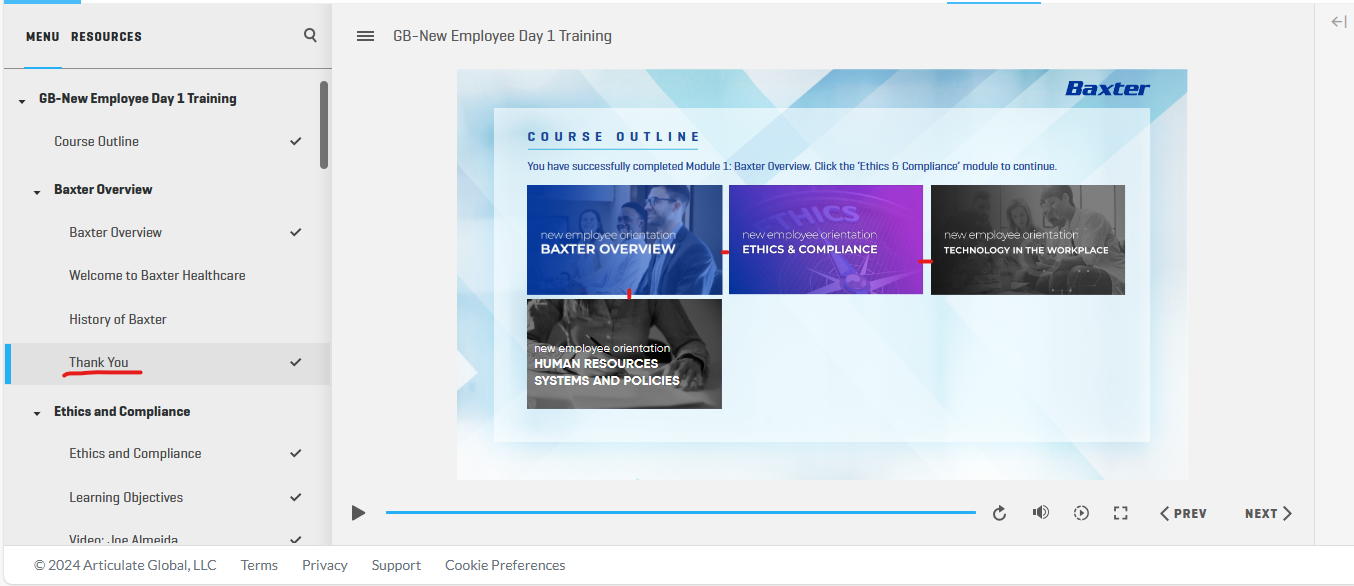Click the Thank You completion checkmark
The width and height of the screenshot is (1354, 586).
tap(295, 362)
